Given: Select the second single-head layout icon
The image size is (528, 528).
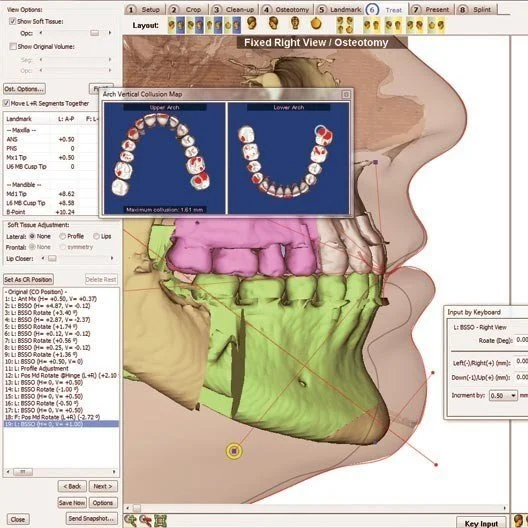Looking at the screenshot, I should pyautogui.click(x=273, y=24).
